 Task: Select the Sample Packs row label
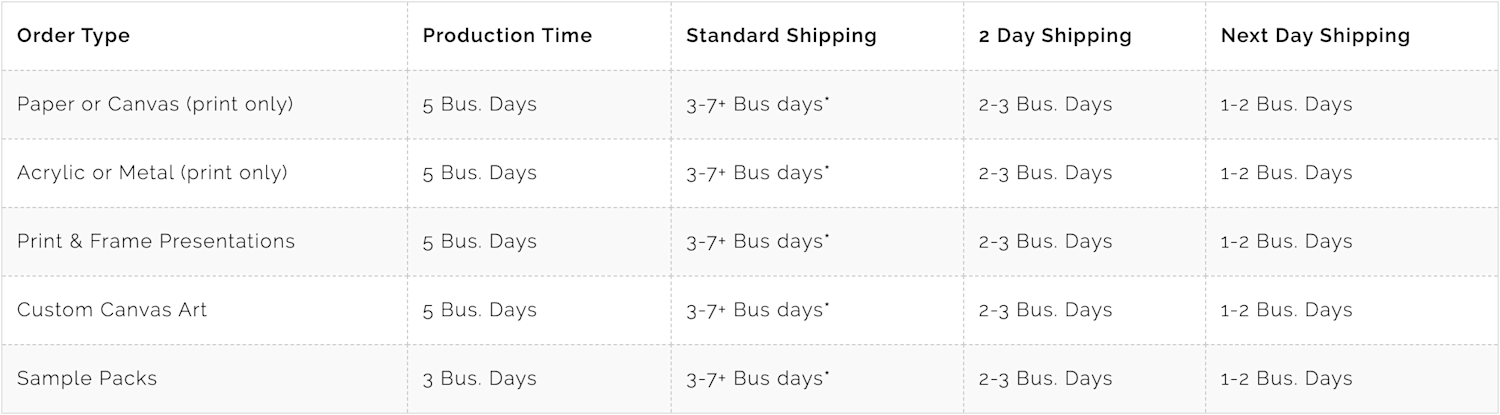87,378
